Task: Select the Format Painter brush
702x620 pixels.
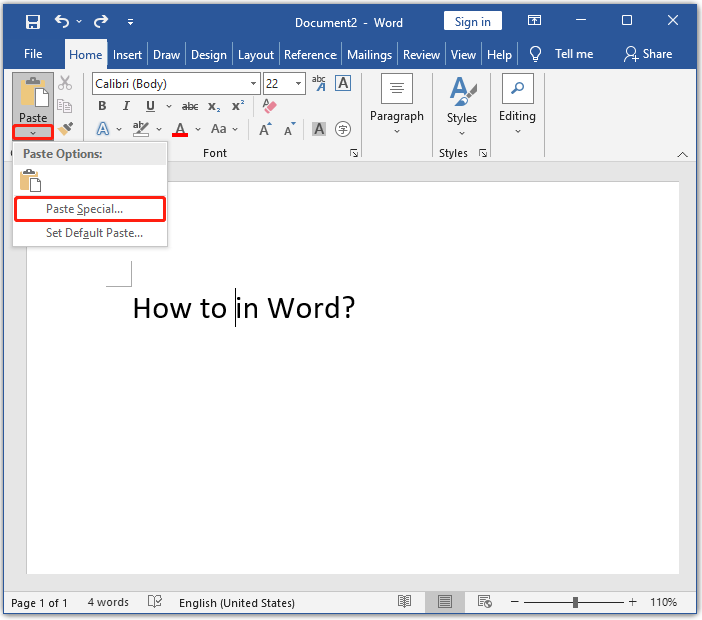Action: (x=65, y=129)
